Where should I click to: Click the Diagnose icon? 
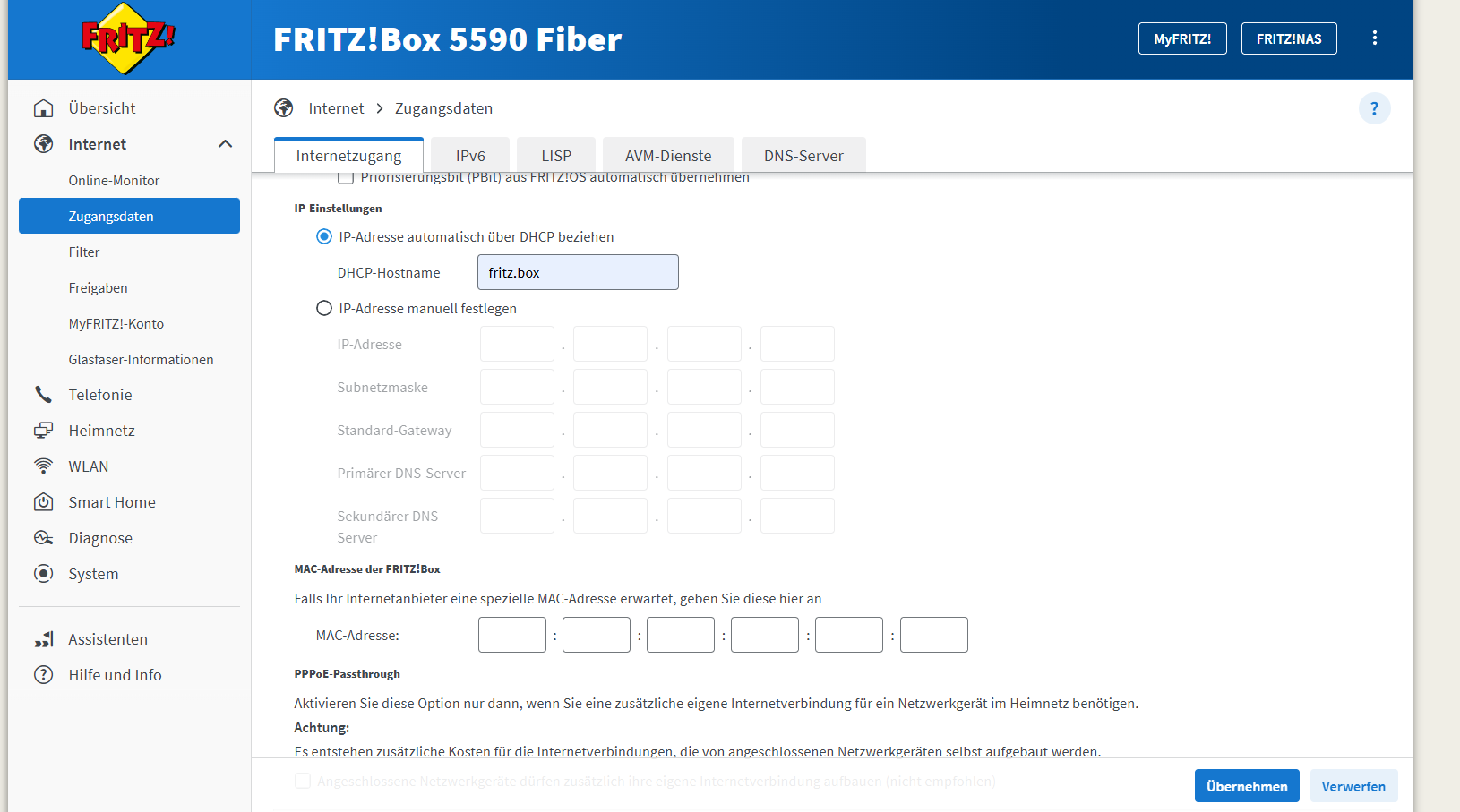[x=43, y=538]
